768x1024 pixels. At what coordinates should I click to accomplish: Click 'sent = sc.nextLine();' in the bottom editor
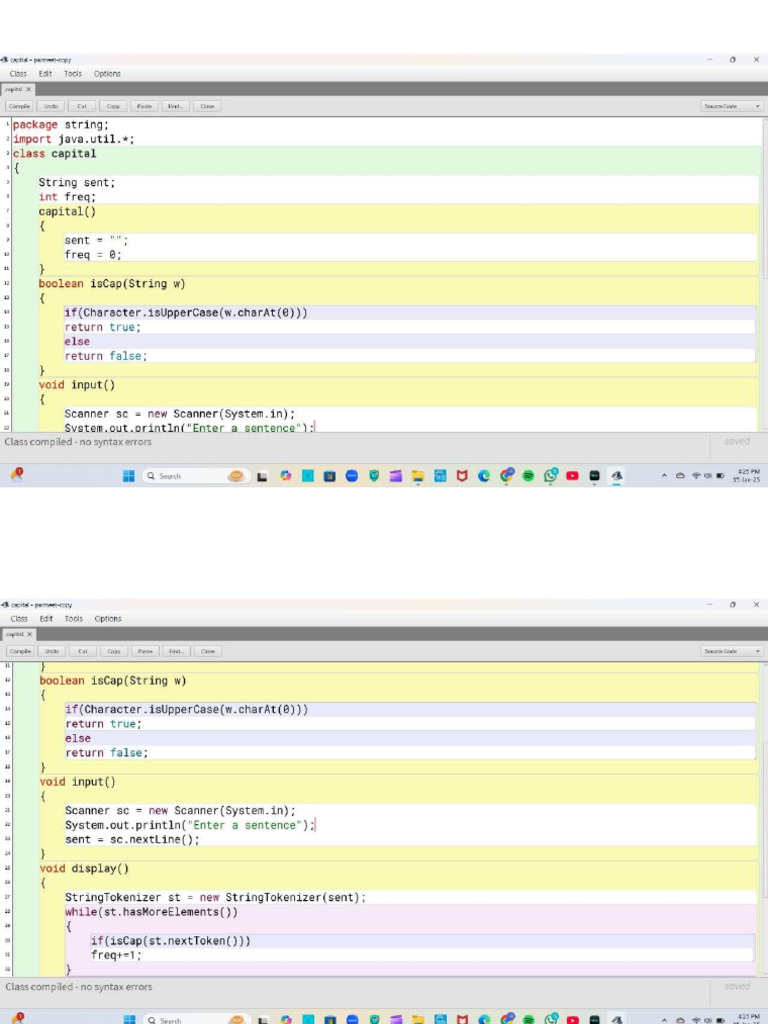click(x=132, y=840)
